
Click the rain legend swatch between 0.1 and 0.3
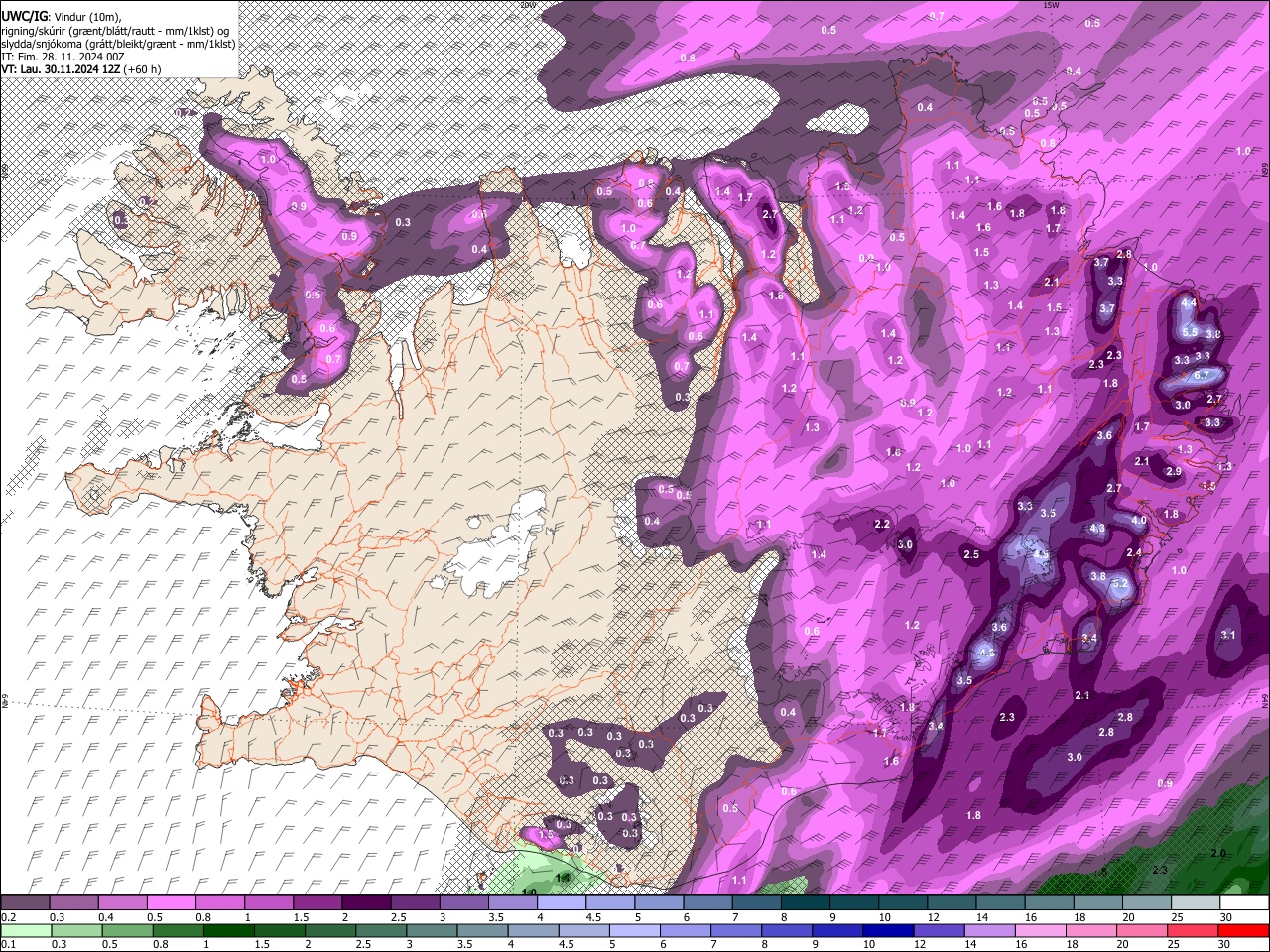click(x=25, y=930)
